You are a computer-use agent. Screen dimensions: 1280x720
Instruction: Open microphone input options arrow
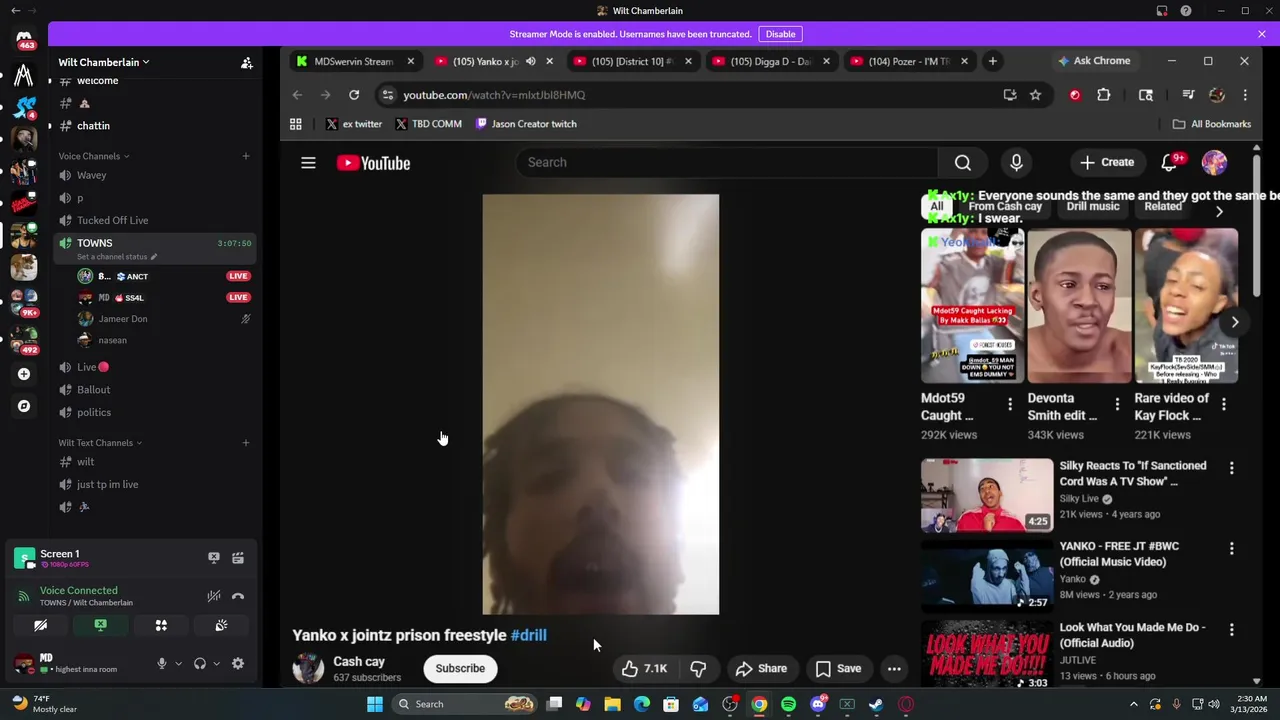(x=178, y=663)
